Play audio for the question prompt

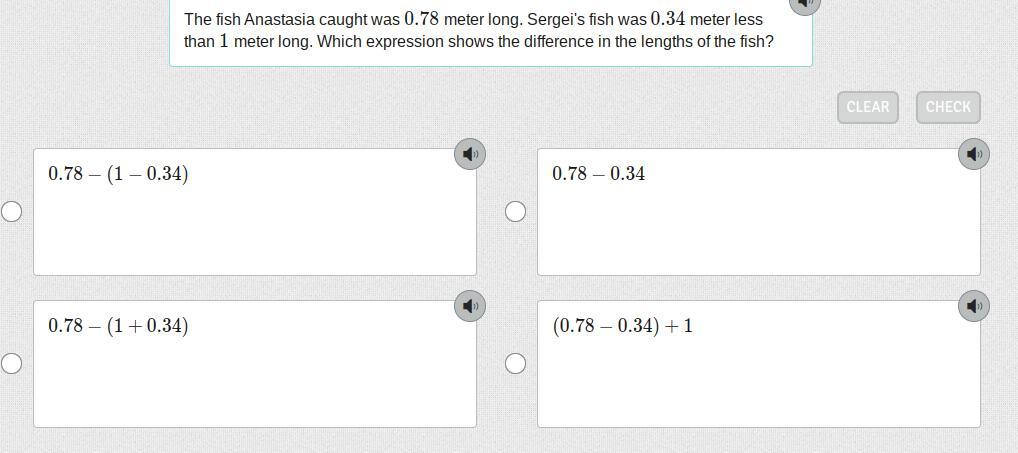coord(804,4)
